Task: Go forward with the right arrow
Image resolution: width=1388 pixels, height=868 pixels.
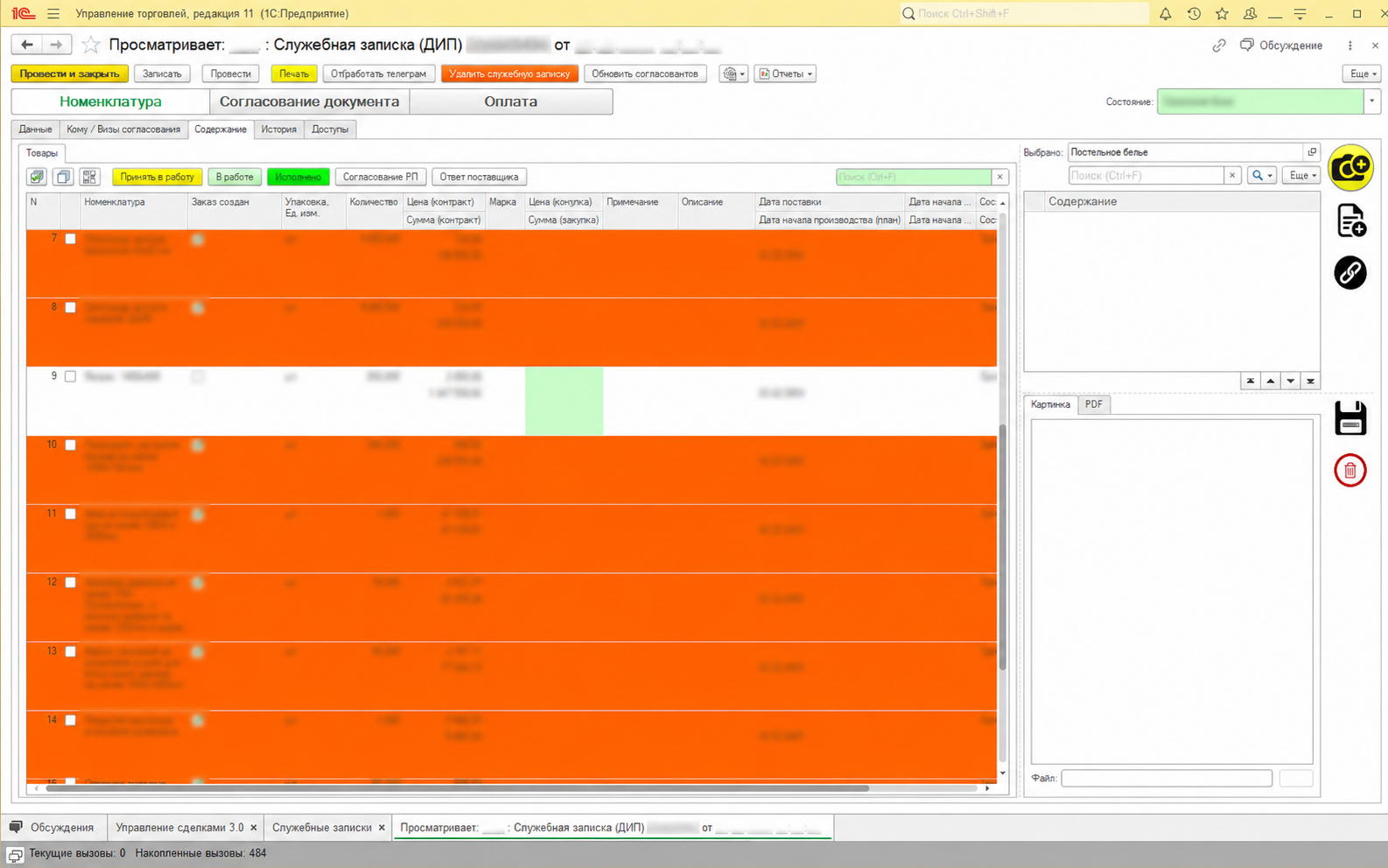Action: pyautogui.click(x=56, y=45)
